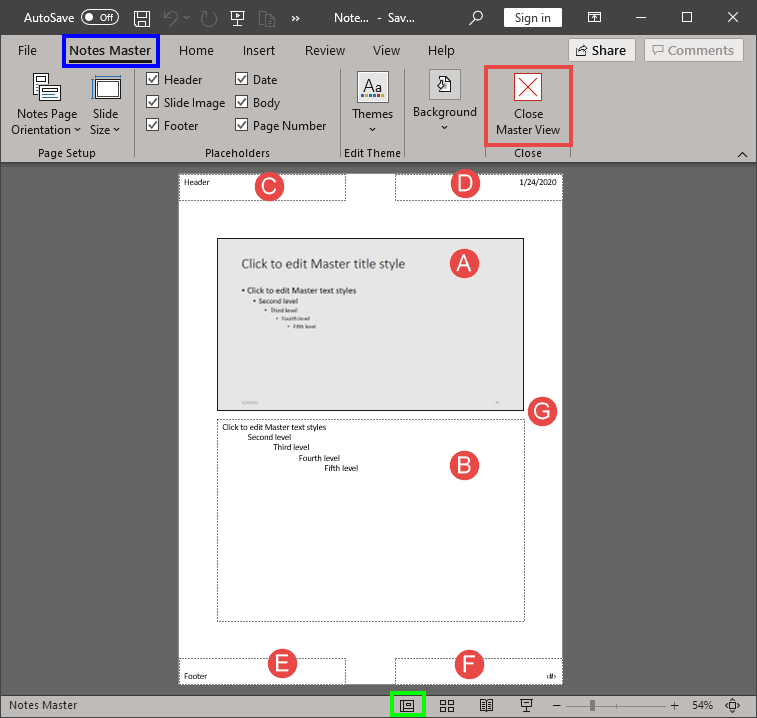This screenshot has width=757, height=718.
Task: Switch to the Review tab
Action: 324,50
